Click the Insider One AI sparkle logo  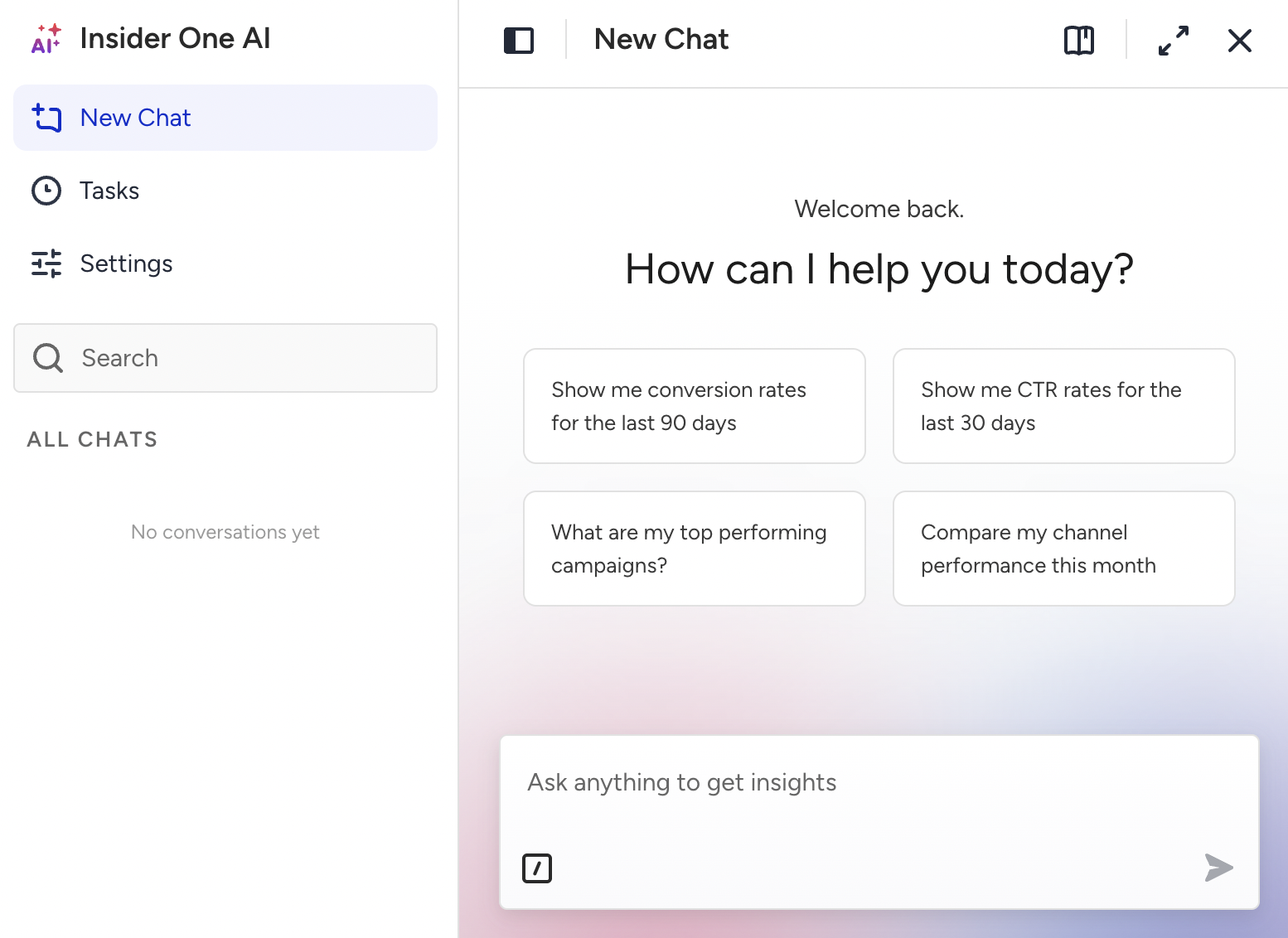pos(46,39)
